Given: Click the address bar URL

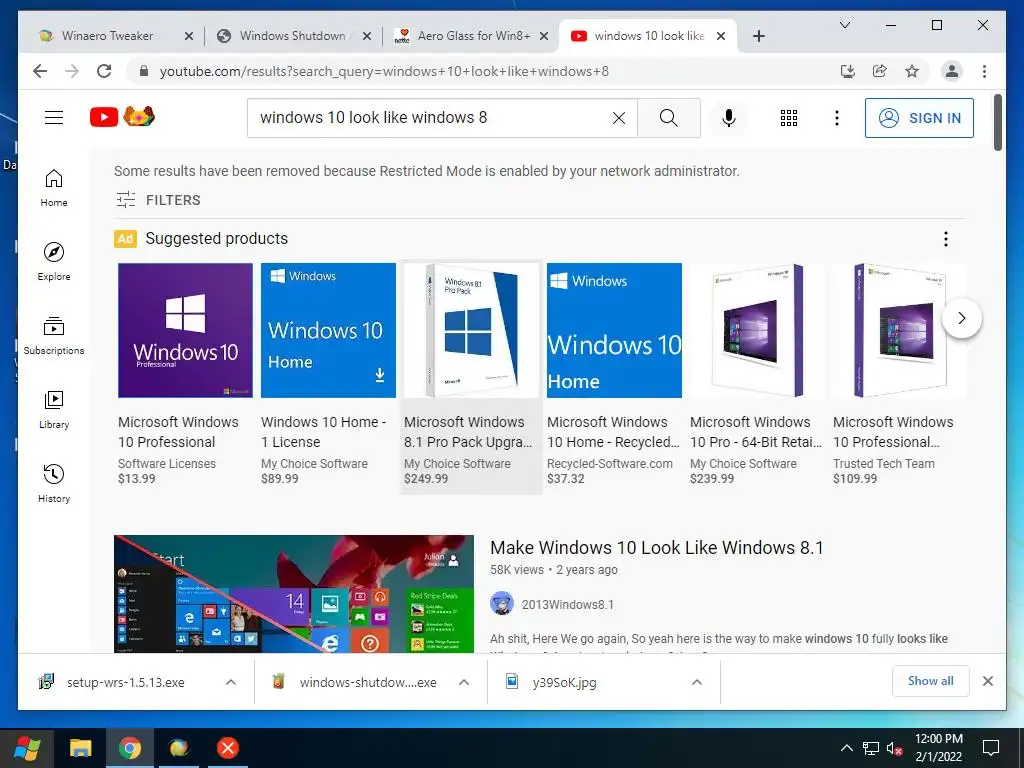Looking at the screenshot, I should pos(384,71).
